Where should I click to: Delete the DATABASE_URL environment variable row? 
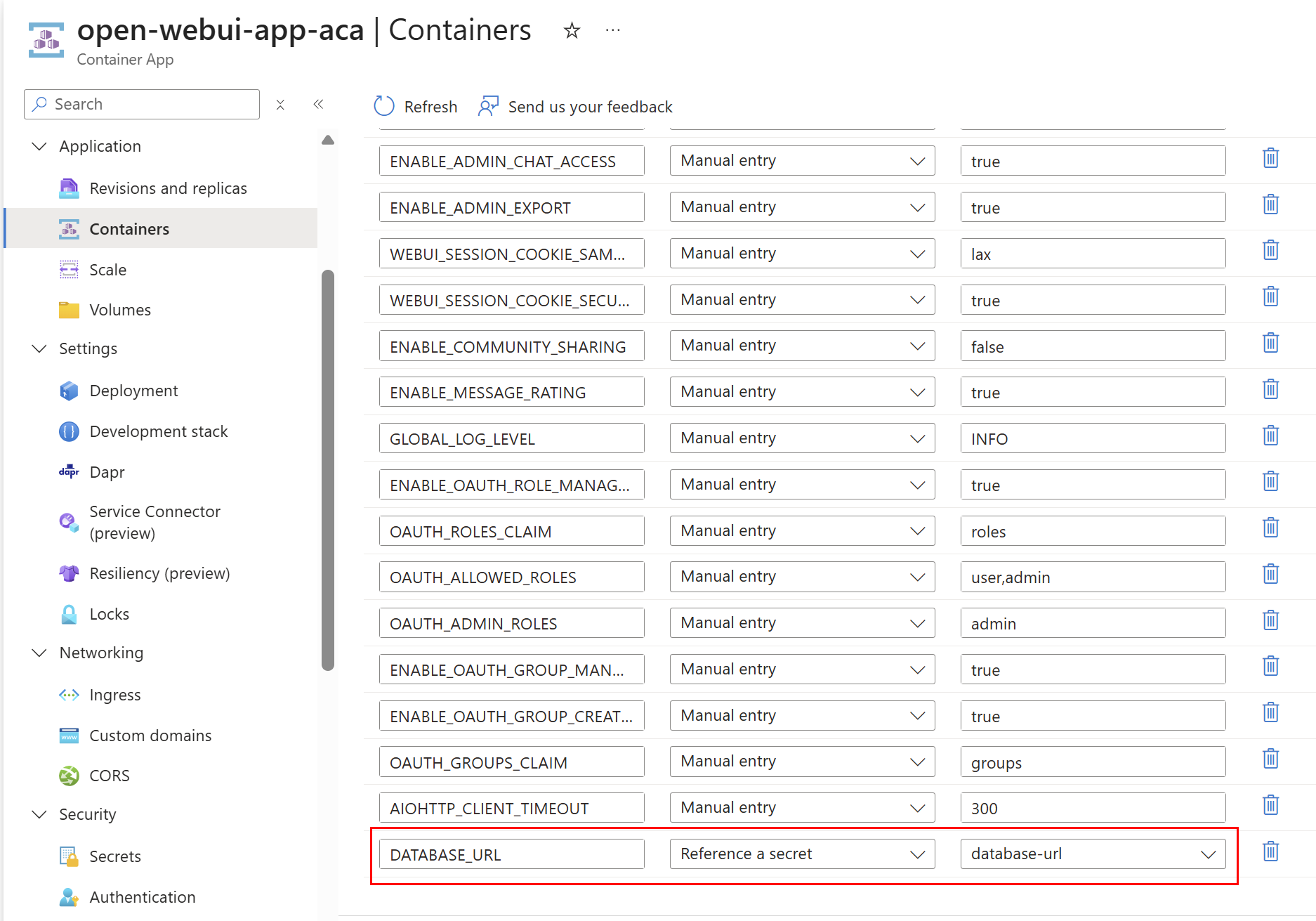(1270, 851)
